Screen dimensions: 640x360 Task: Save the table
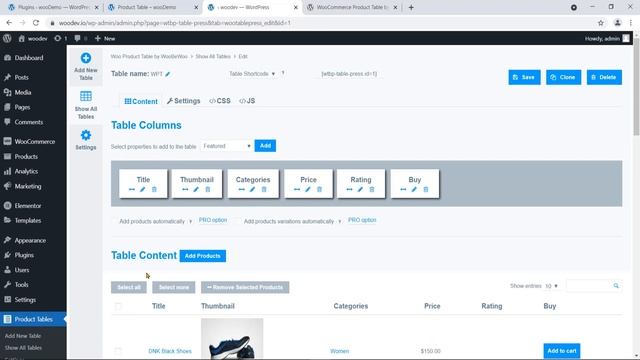coord(524,77)
